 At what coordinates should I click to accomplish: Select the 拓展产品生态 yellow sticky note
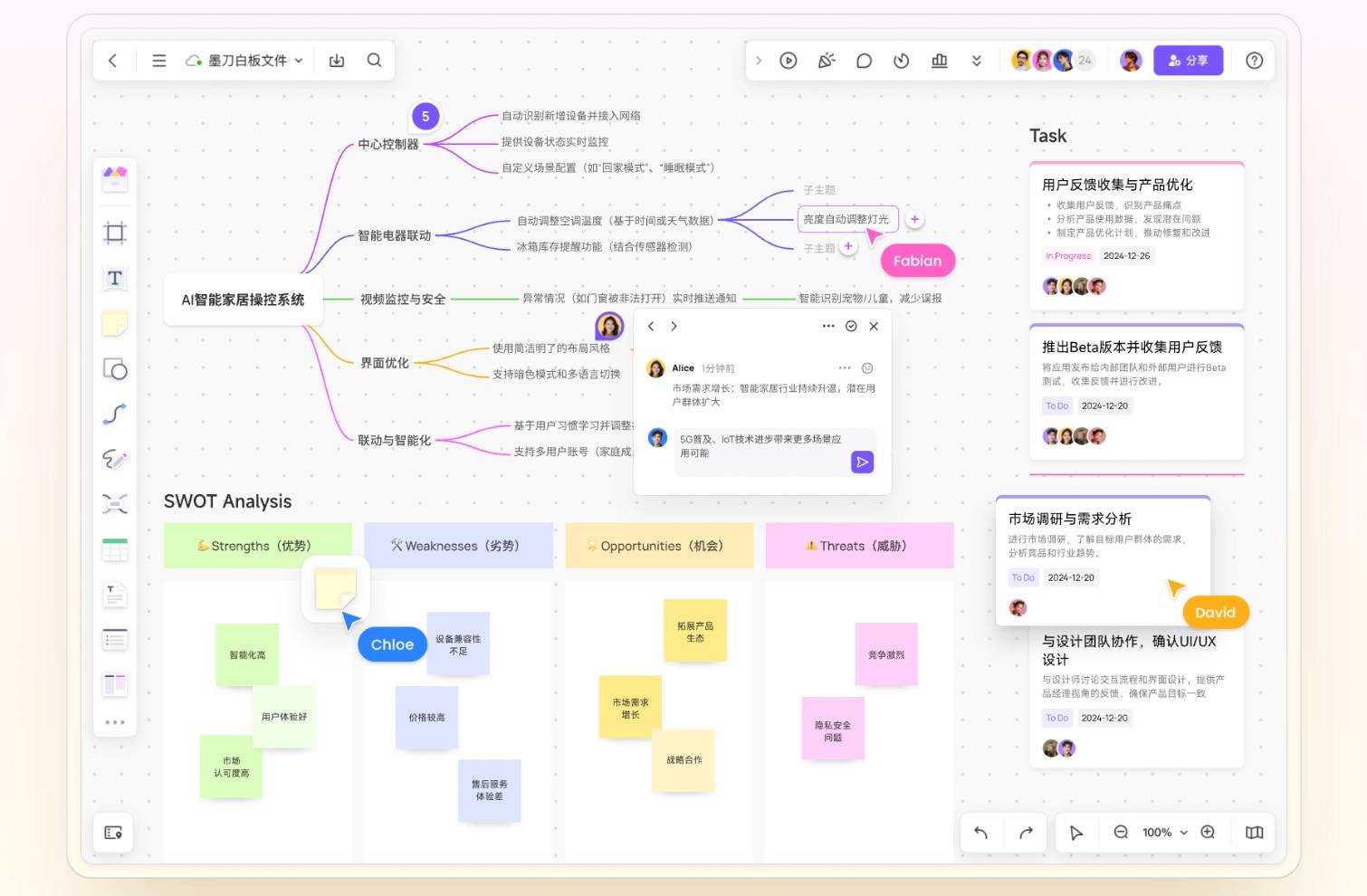point(695,631)
